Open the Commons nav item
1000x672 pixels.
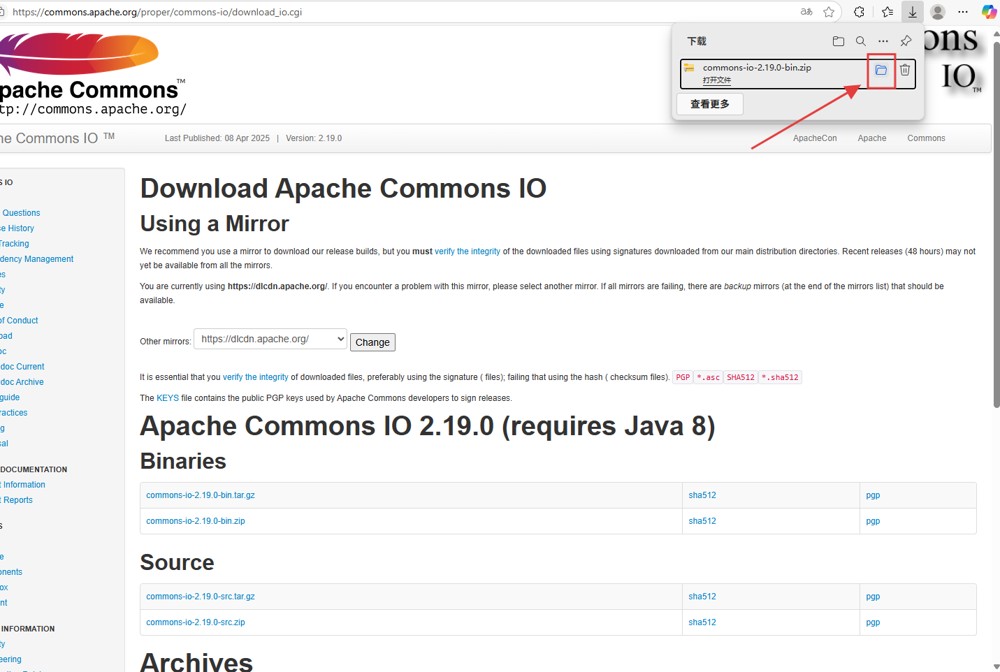(x=926, y=138)
